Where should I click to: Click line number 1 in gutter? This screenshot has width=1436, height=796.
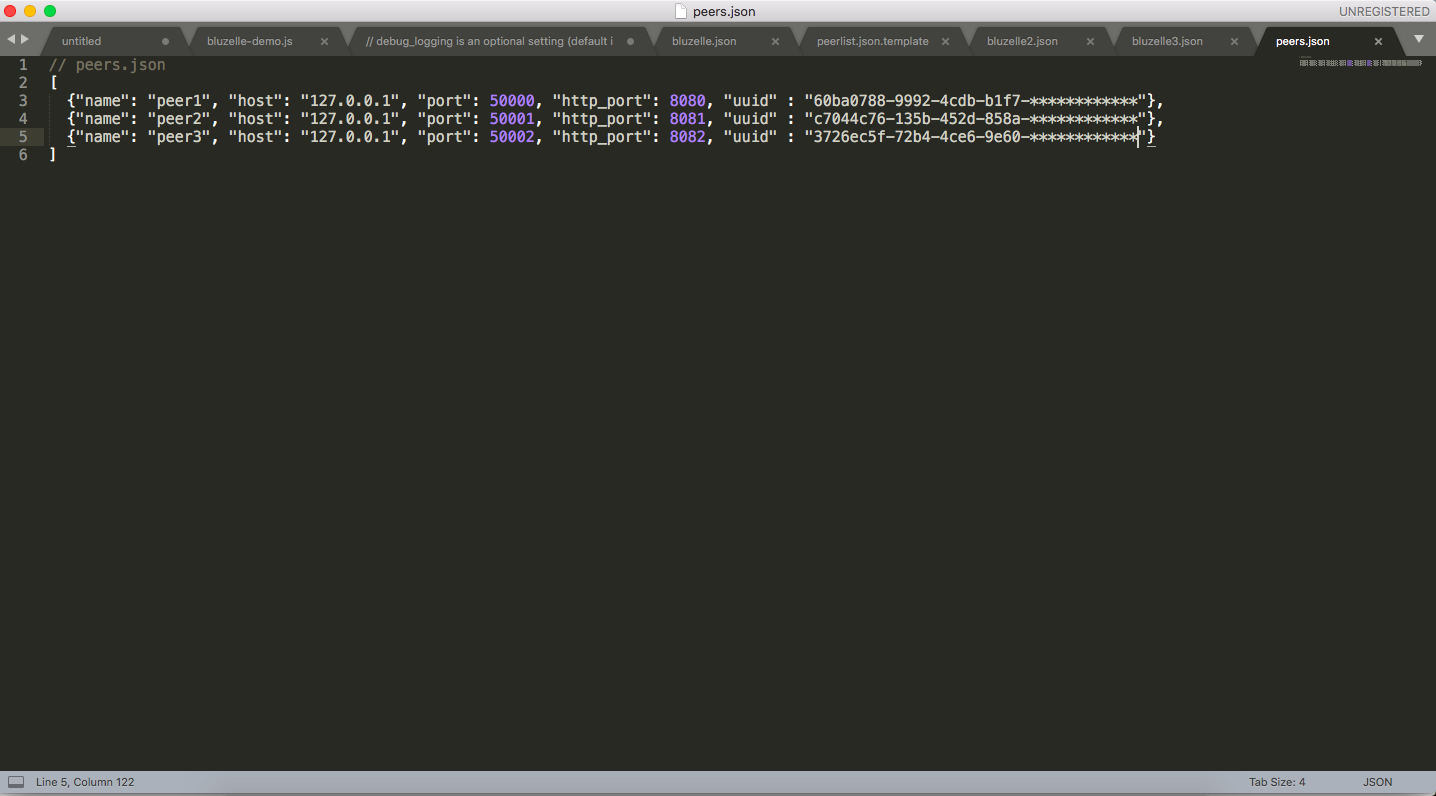click(23, 65)
